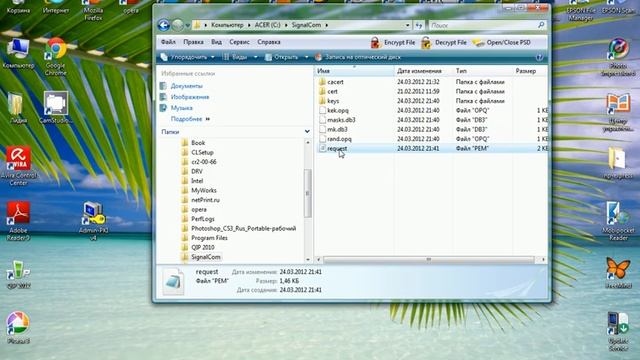Viewport: 640px width, 360px height.
Task: Select the SignalCom folder in tree
Action: click(206, 257)
